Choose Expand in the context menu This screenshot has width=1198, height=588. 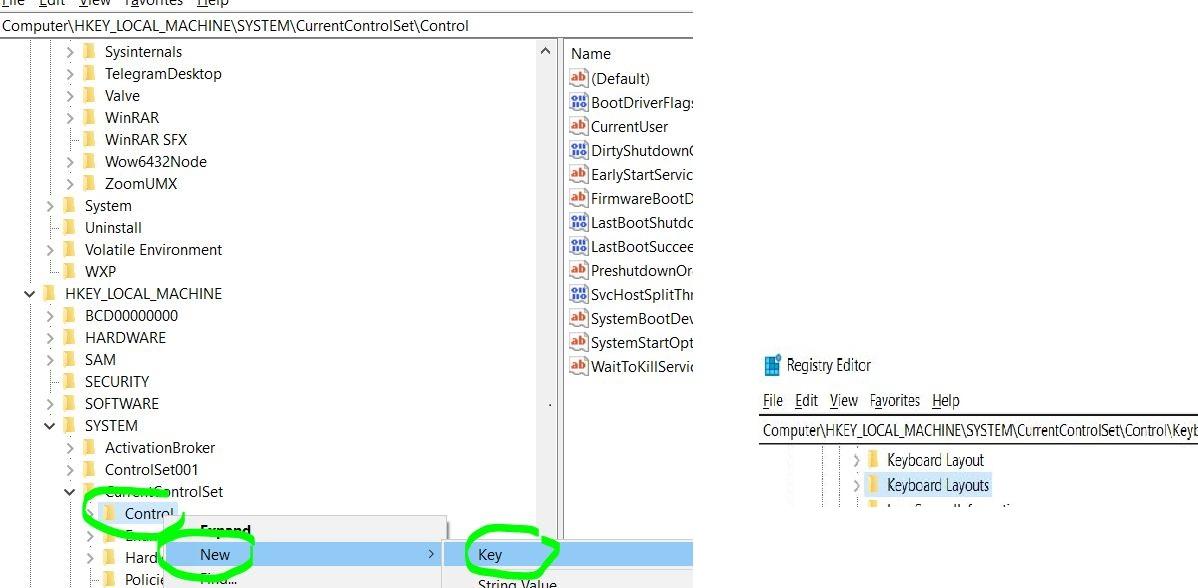click(225, 530)
